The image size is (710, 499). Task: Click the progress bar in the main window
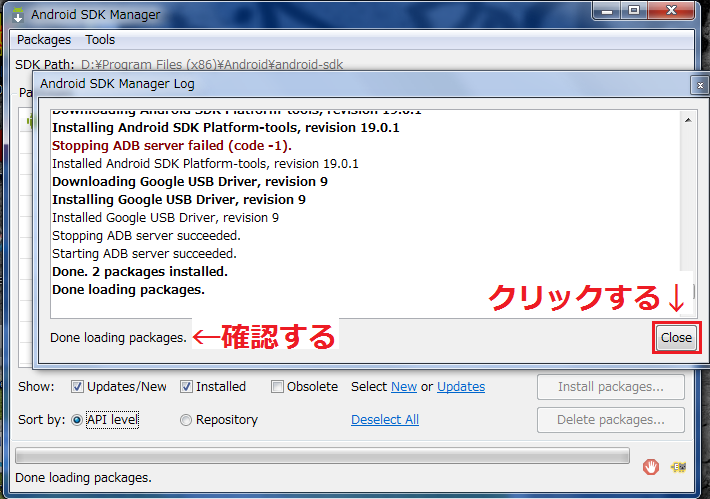[x=322, y=456]
